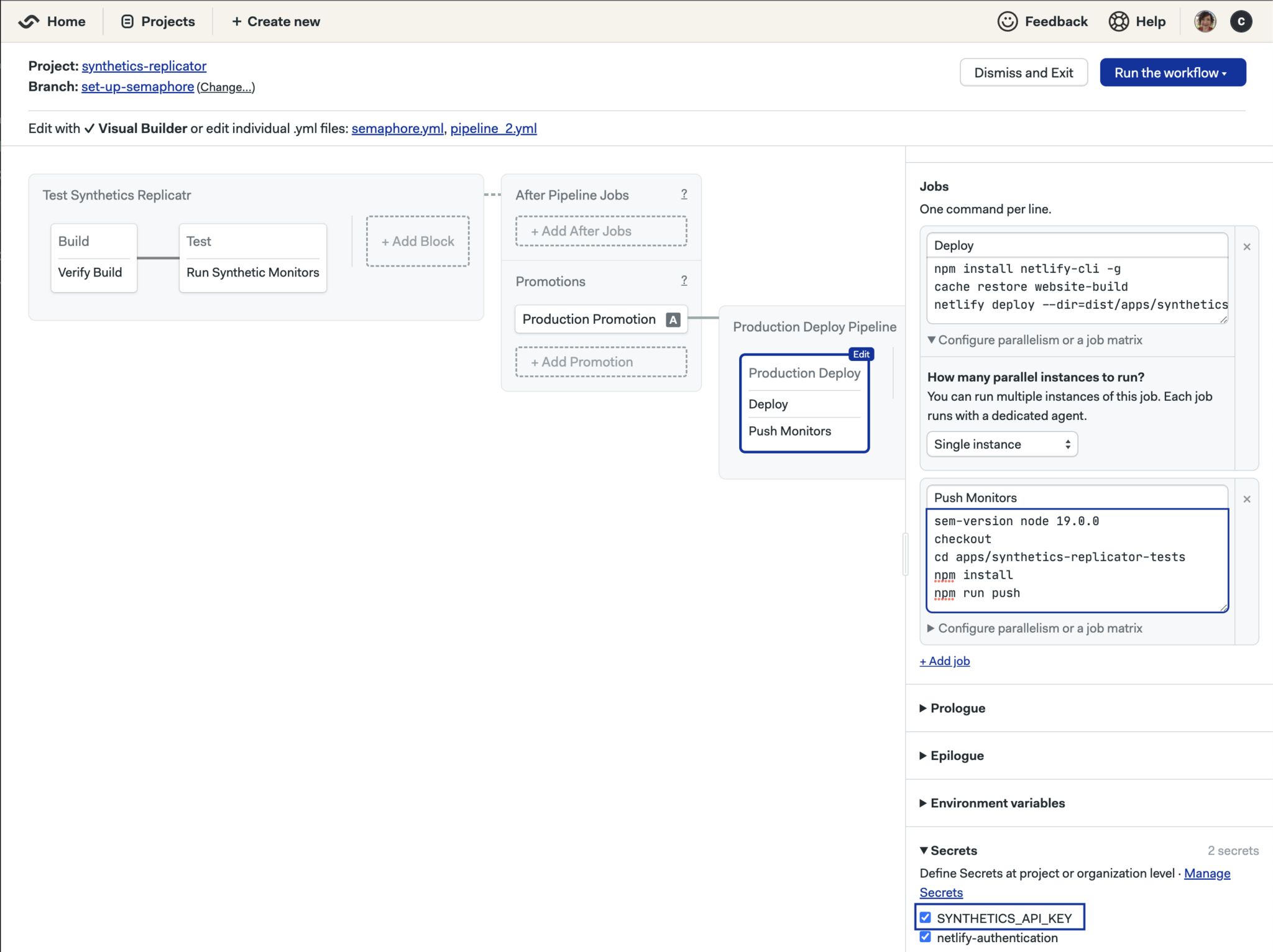Click the Home icon in the top bar

[29, 21]
